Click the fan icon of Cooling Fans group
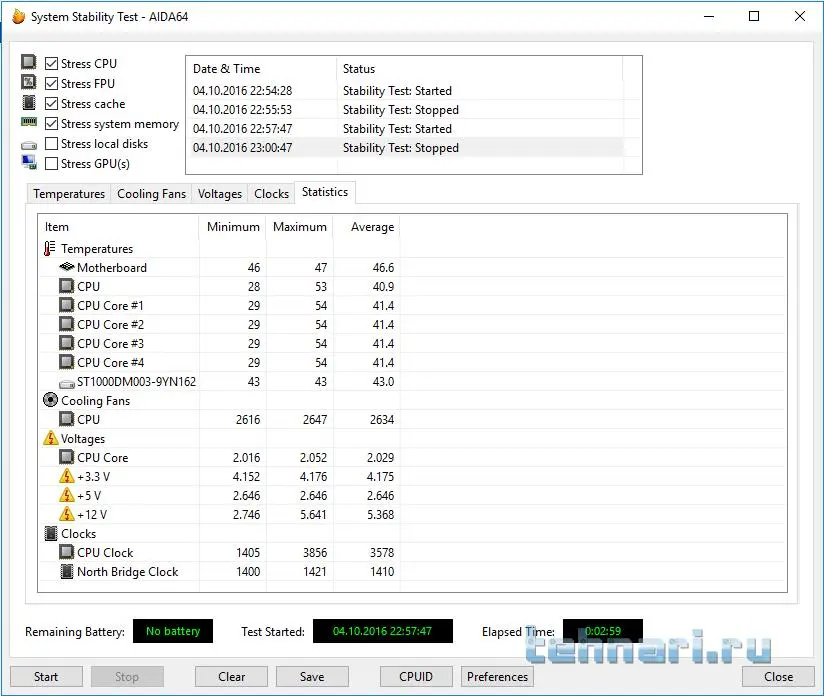 pos(50,400)
